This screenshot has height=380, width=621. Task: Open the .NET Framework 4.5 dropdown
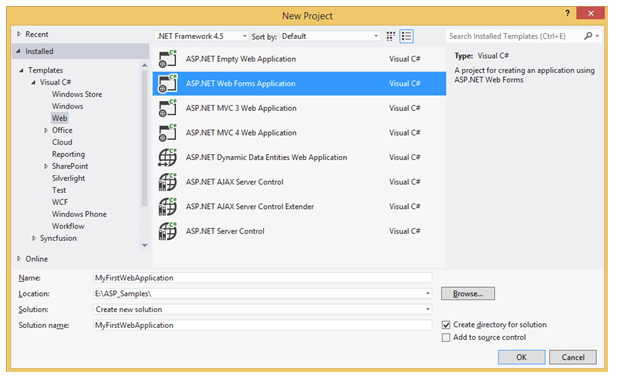click(x=202, y=36)
